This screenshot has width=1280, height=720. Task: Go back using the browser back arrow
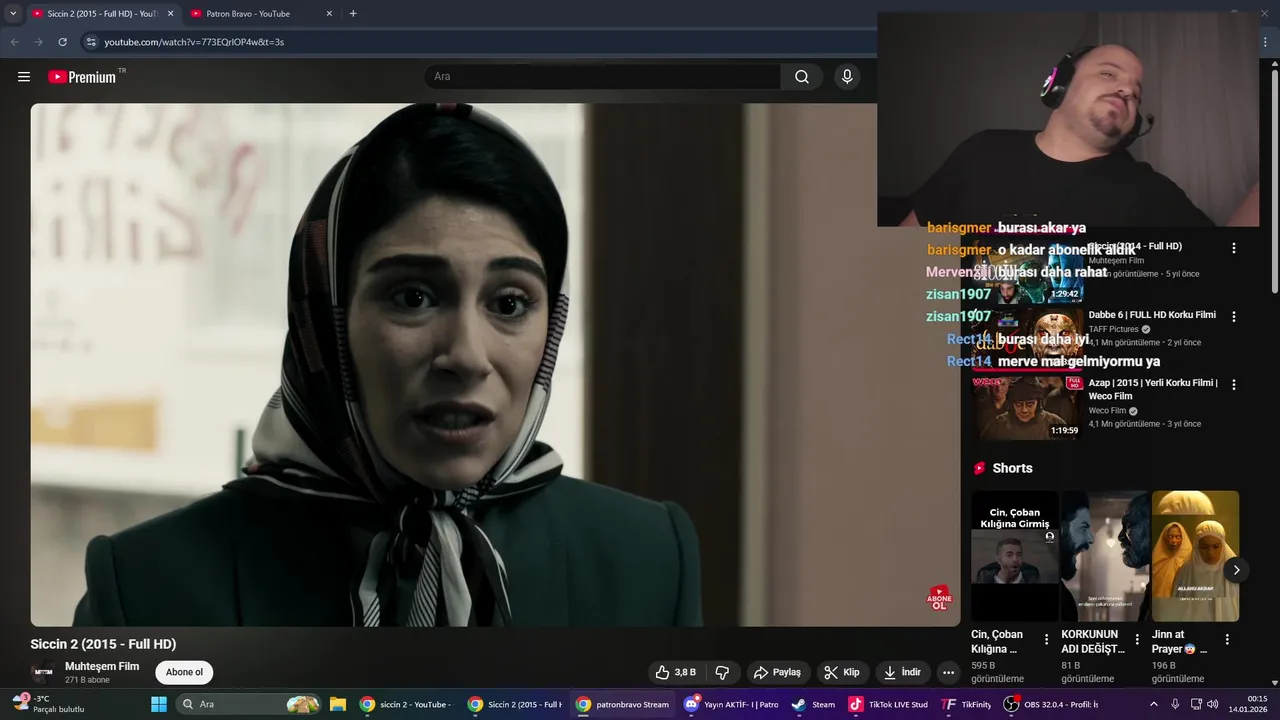14,42
